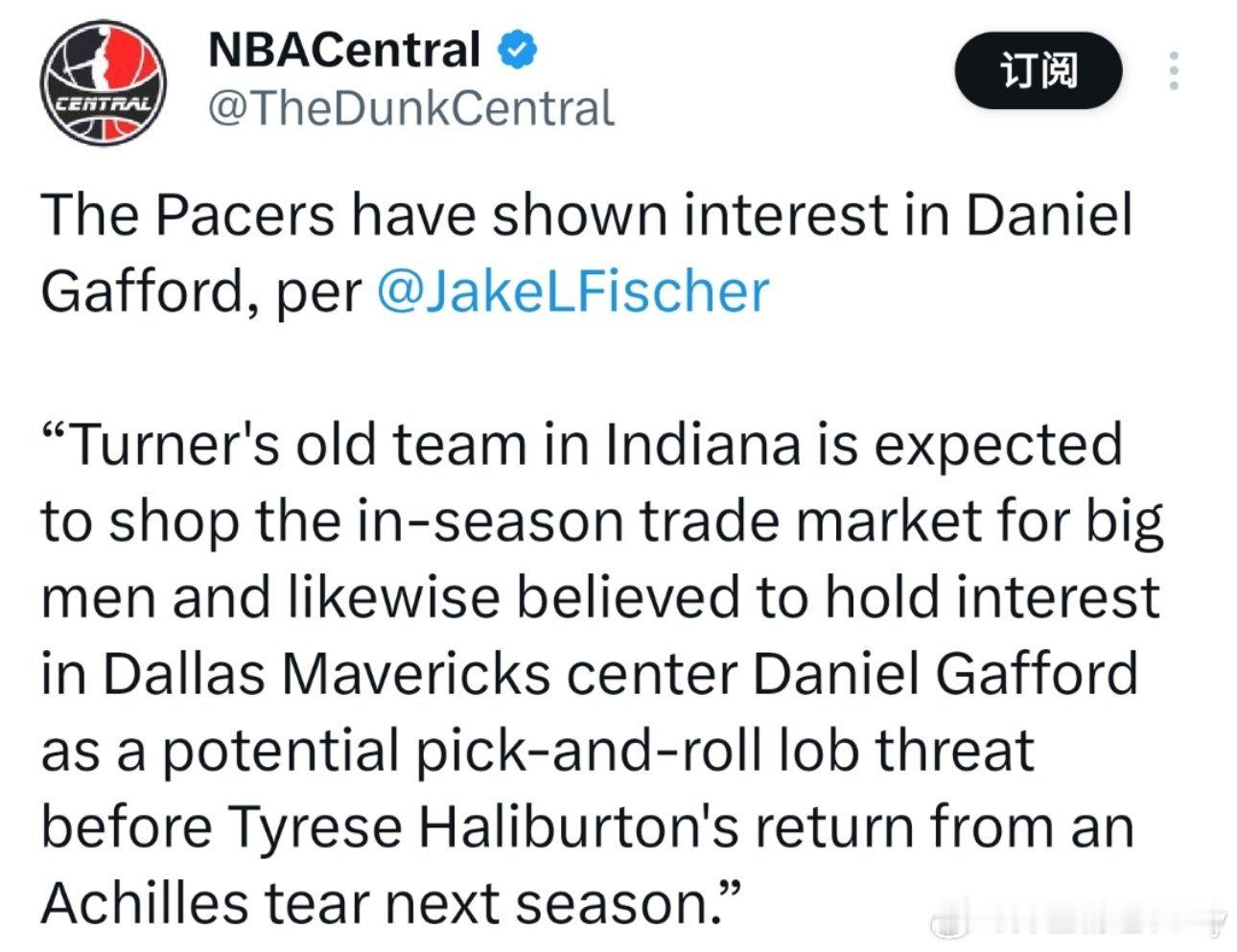
Task: Open the NBACentral profile avatar
Action: tap(103, 82)
